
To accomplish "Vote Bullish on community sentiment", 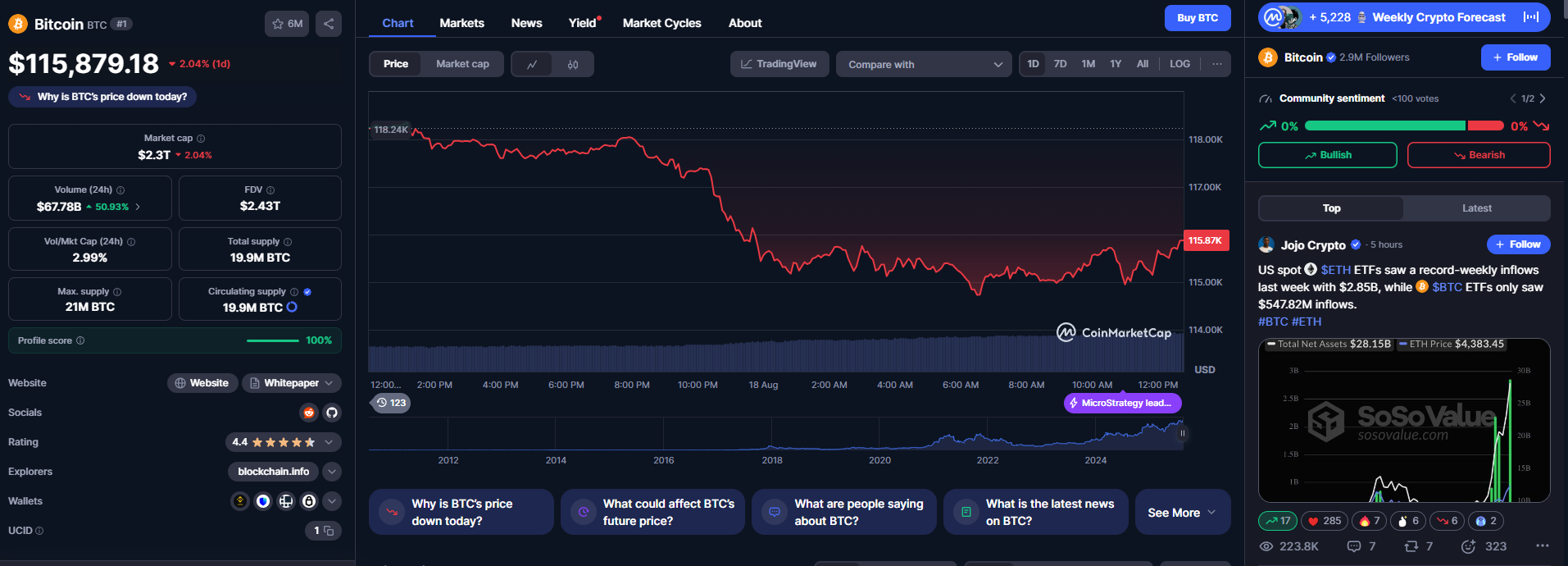I will pyautogui.click(x=1328, y=155).
